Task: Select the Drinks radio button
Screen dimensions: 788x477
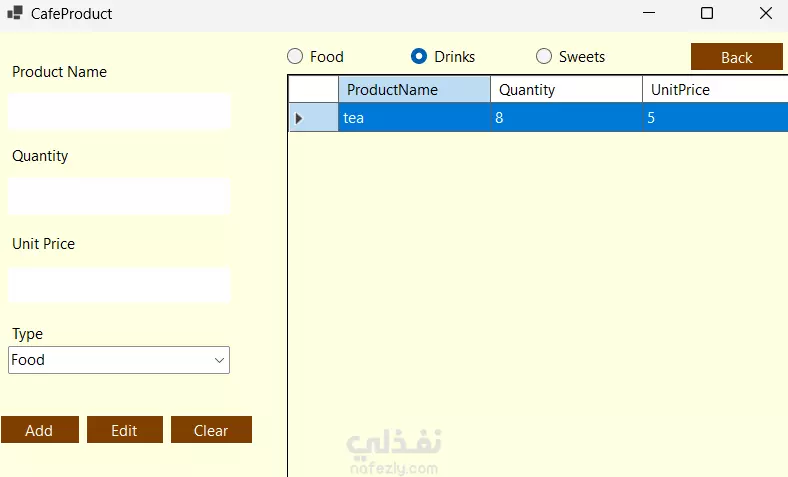Action: coord(420,57)
